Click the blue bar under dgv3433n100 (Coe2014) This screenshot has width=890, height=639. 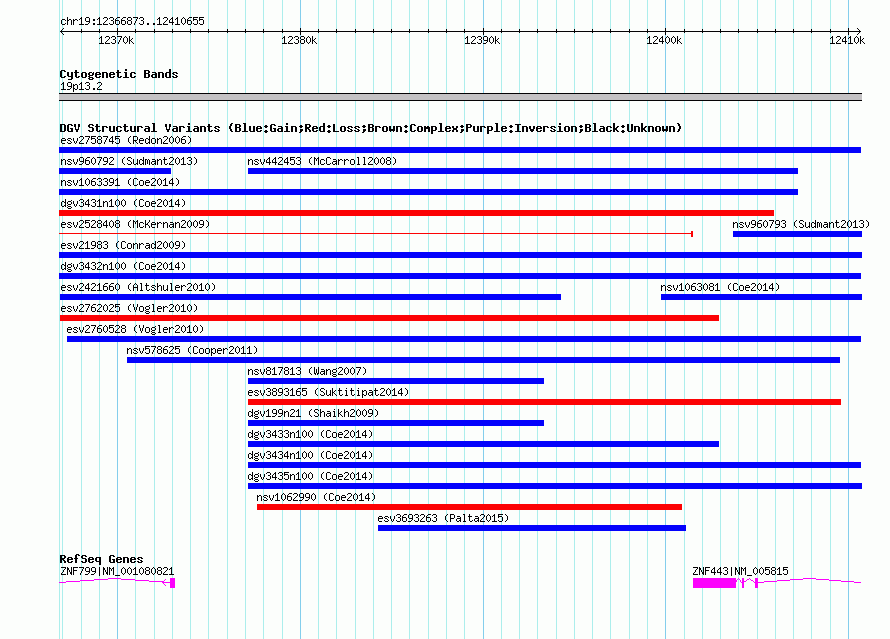pyautogui.click(x=484, y=444)
